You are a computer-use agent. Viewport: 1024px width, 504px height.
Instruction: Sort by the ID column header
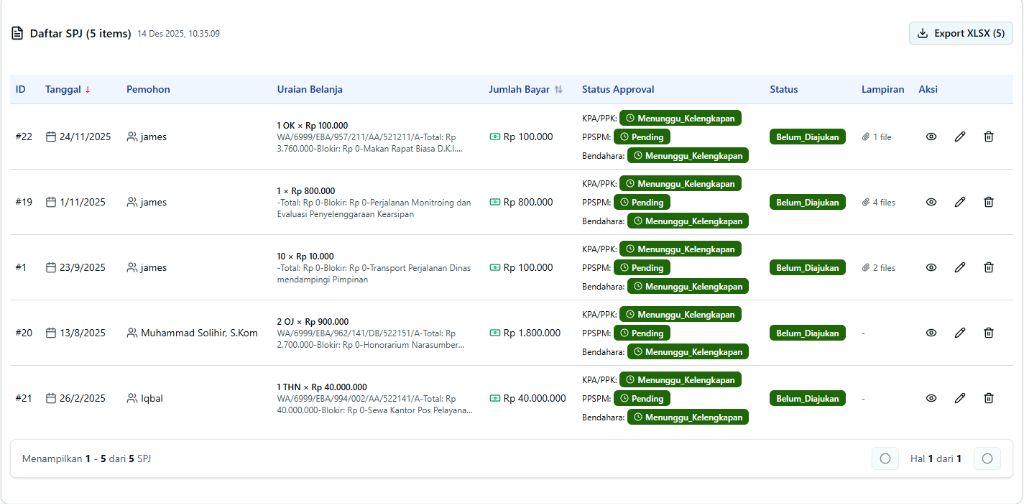click(20, 89)
